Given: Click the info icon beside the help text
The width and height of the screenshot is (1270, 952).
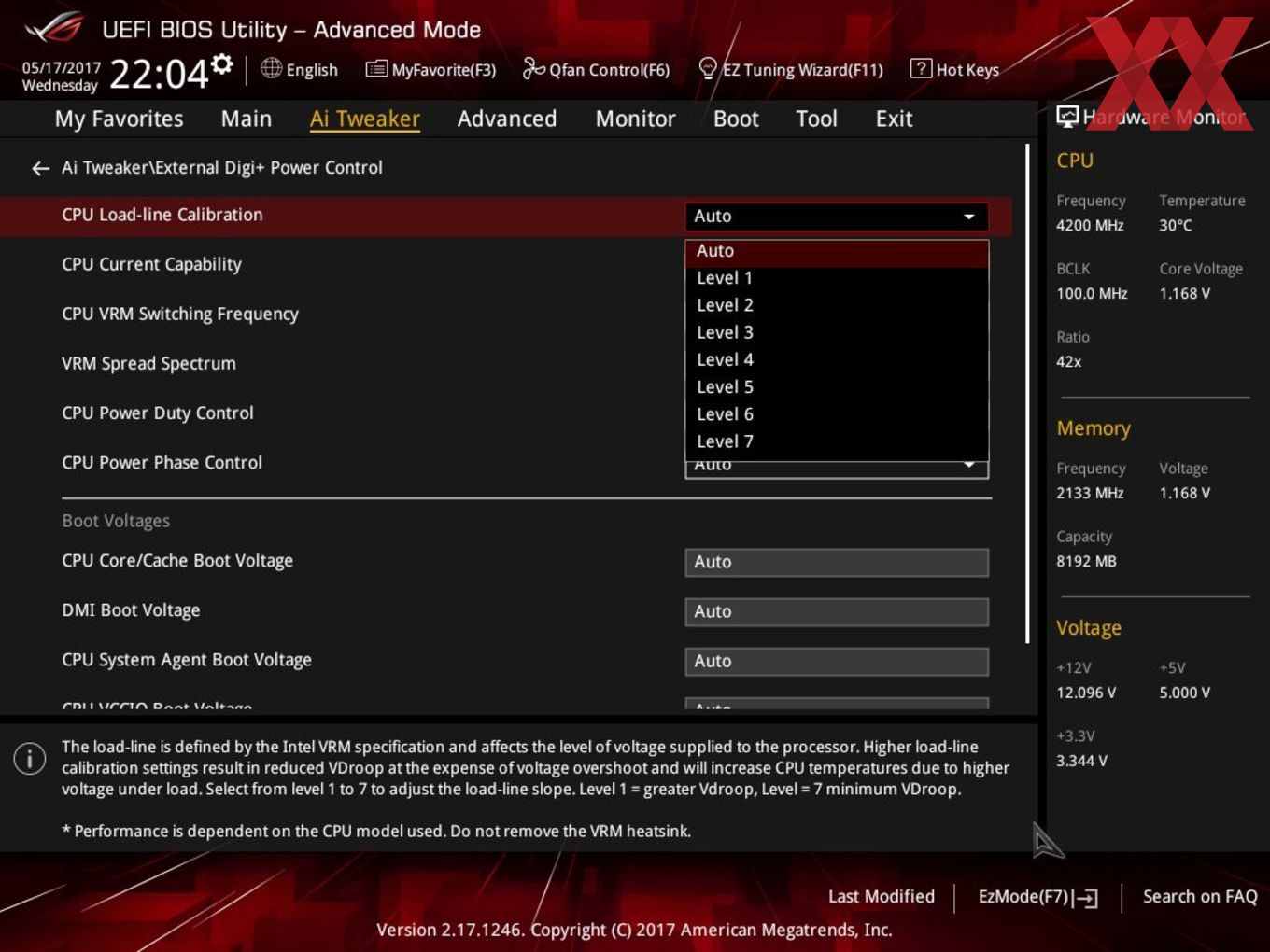Looking at the screenshot, I should click(30, 759).
